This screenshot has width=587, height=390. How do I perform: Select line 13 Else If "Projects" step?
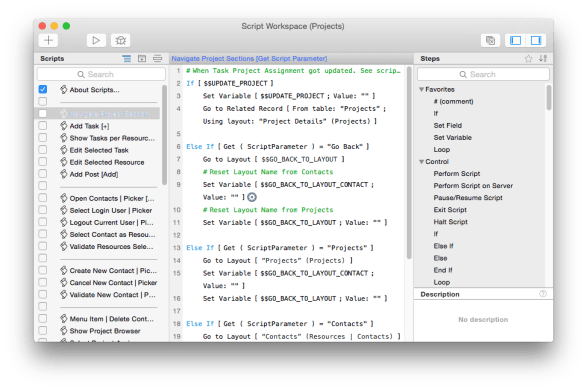280,248
